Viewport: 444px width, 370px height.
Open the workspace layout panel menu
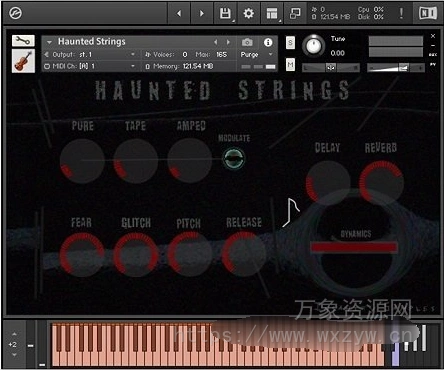click(272, 13)
